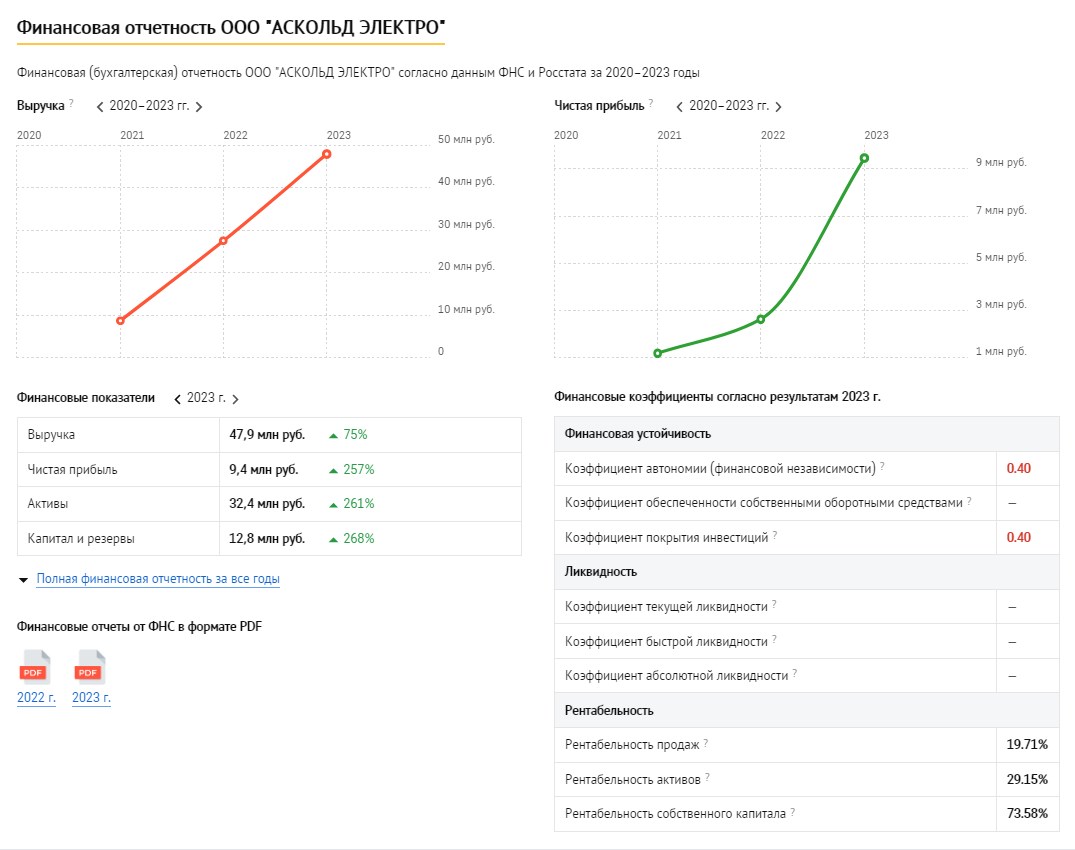Switch Финансовые показатели to the next year
Viewport: 1075px width, 850px height.
coord(235,399)
